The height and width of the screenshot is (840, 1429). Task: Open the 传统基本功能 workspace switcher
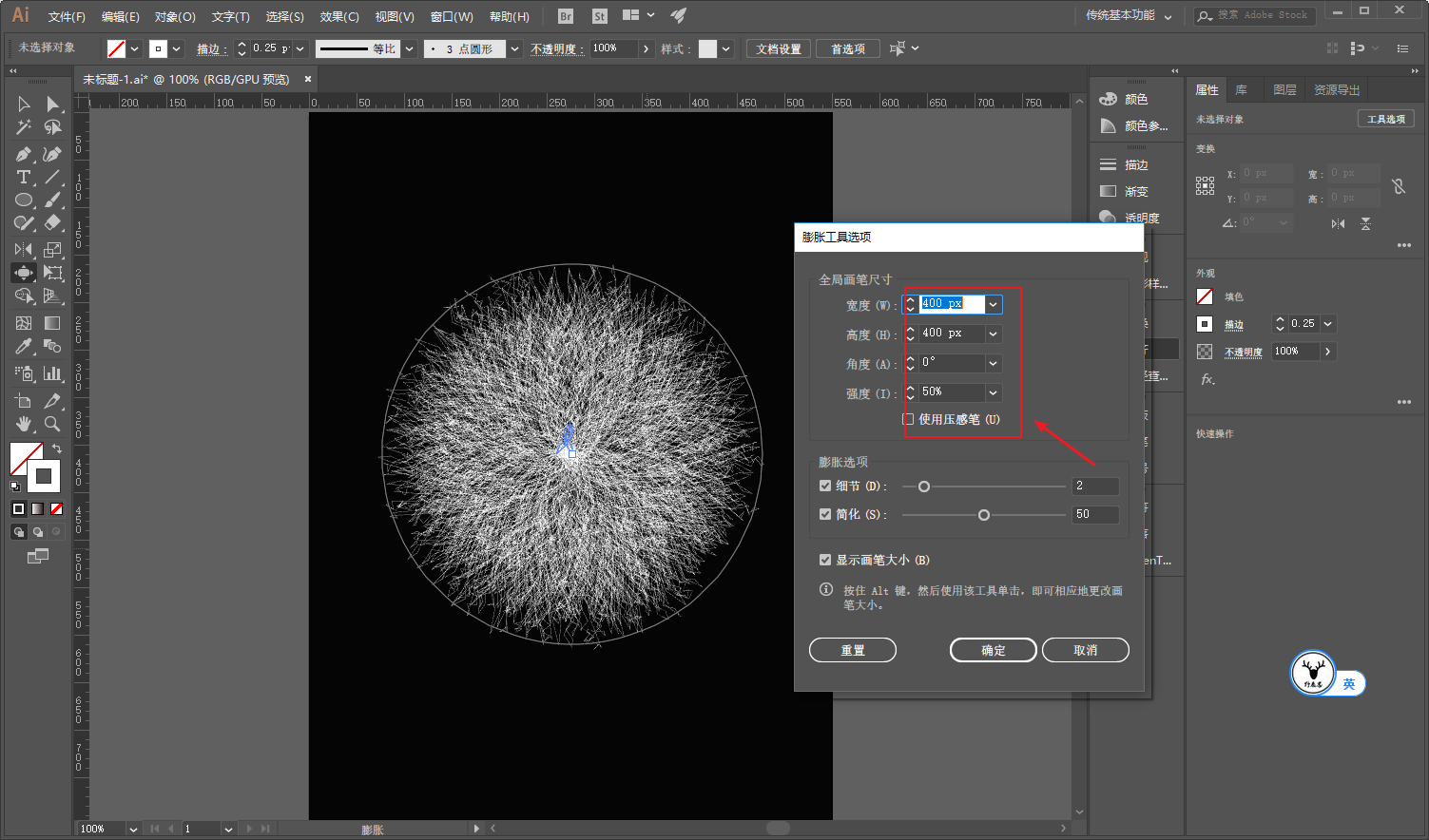coord(1129,15)
